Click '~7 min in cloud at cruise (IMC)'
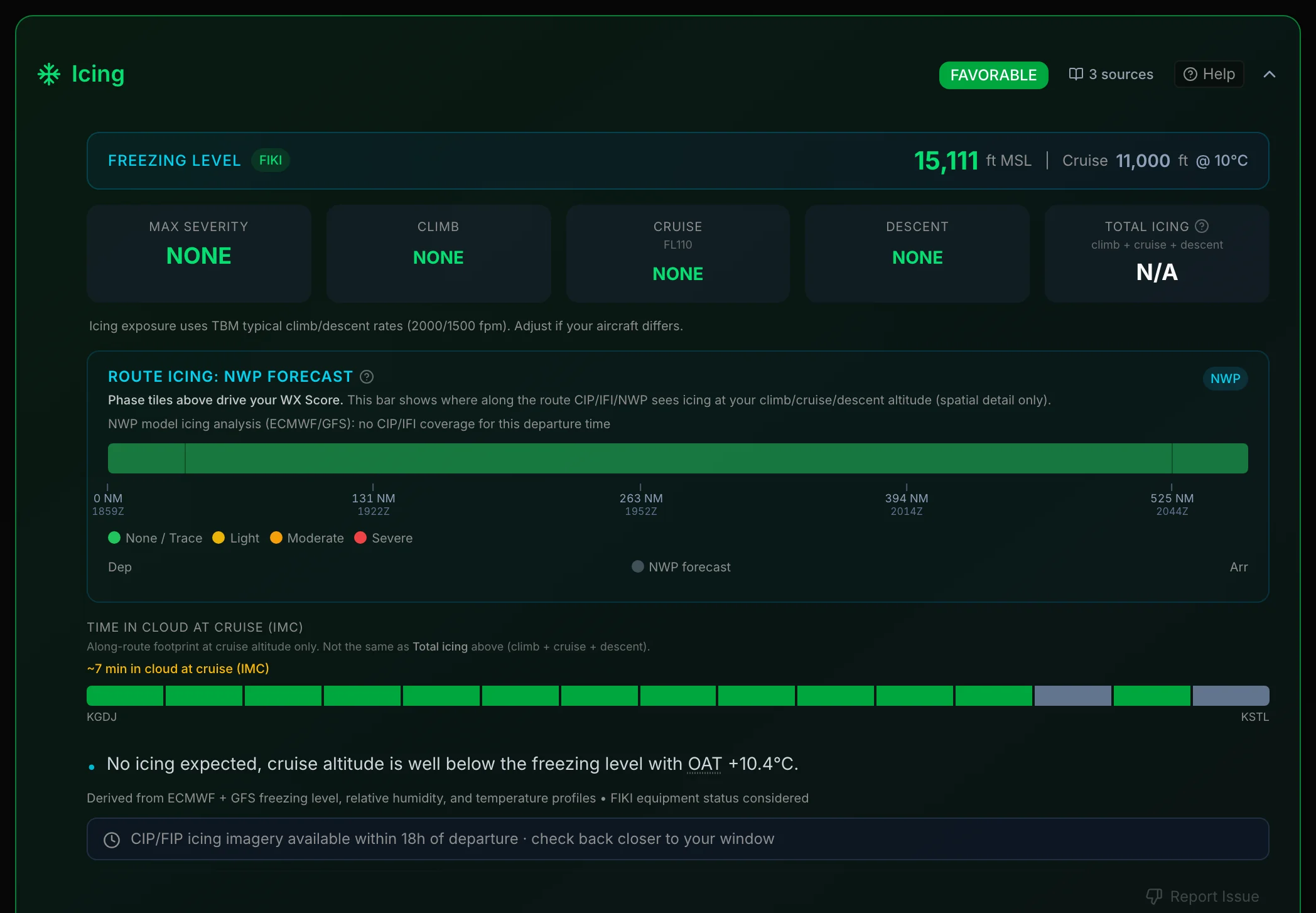This screenshot has height=913, width=1316. click(x=178, y=669)
